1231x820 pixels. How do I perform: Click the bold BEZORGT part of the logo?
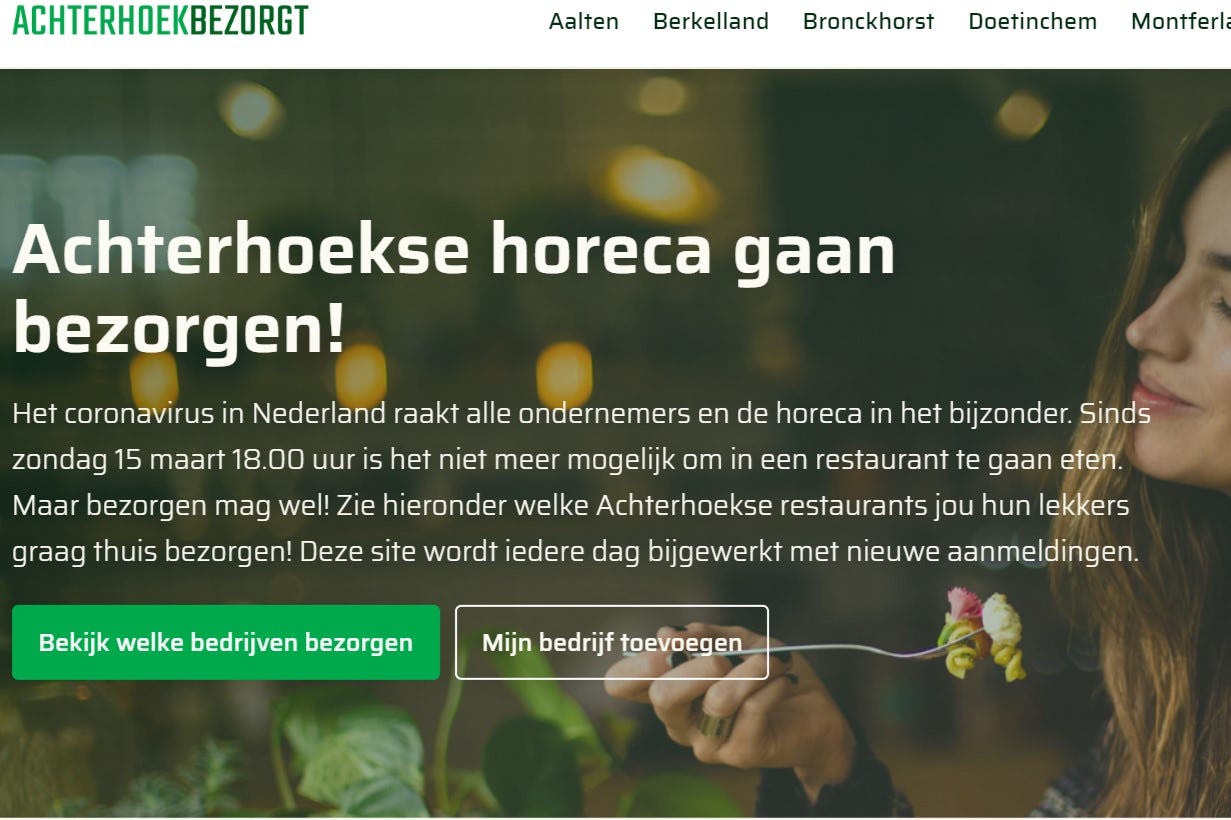click(x=248, y=20)
